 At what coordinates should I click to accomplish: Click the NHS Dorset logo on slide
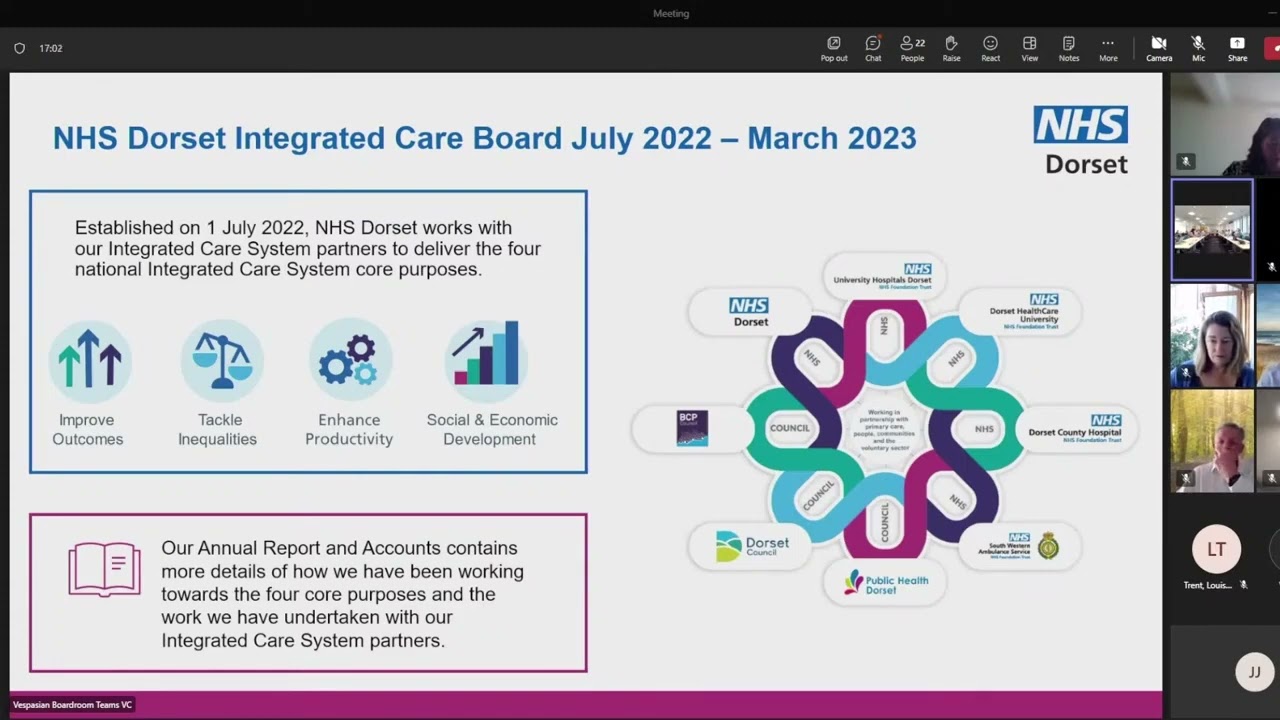pos(1080,140)
